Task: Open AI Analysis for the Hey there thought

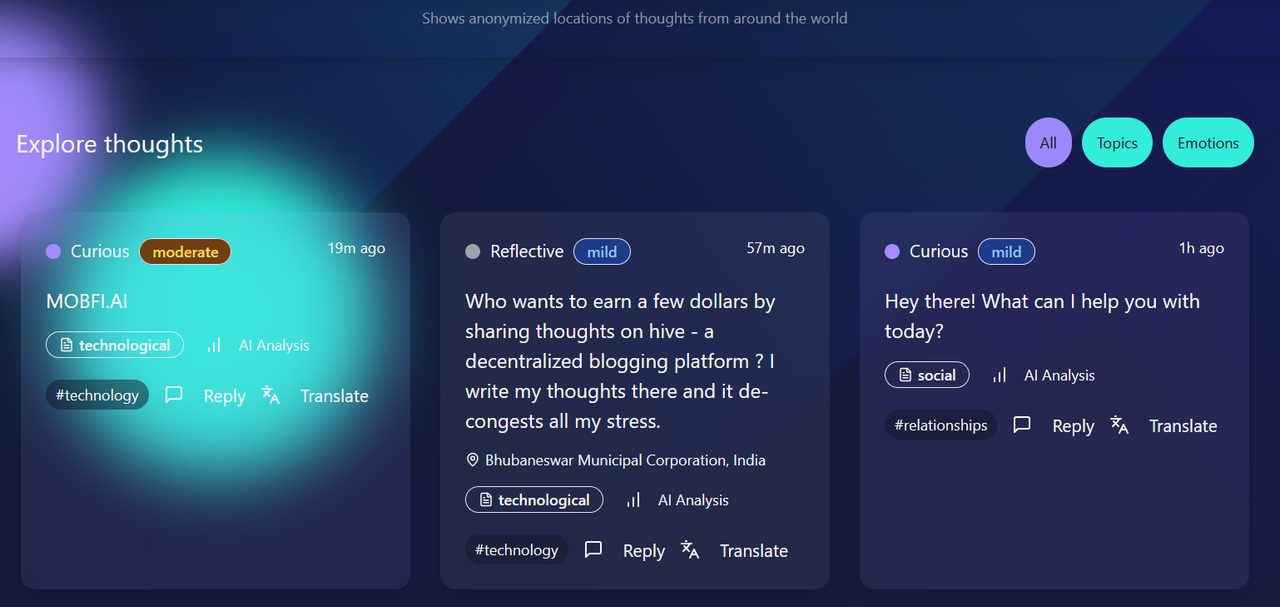Action: point(1059,375)
